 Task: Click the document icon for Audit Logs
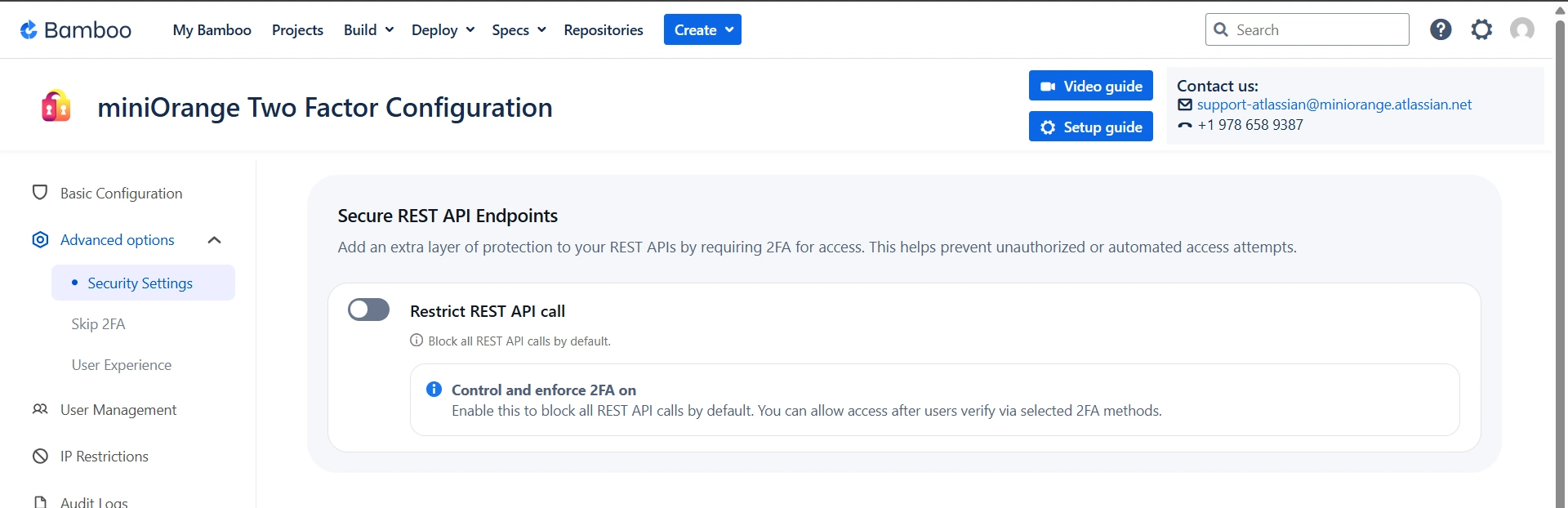40,501
